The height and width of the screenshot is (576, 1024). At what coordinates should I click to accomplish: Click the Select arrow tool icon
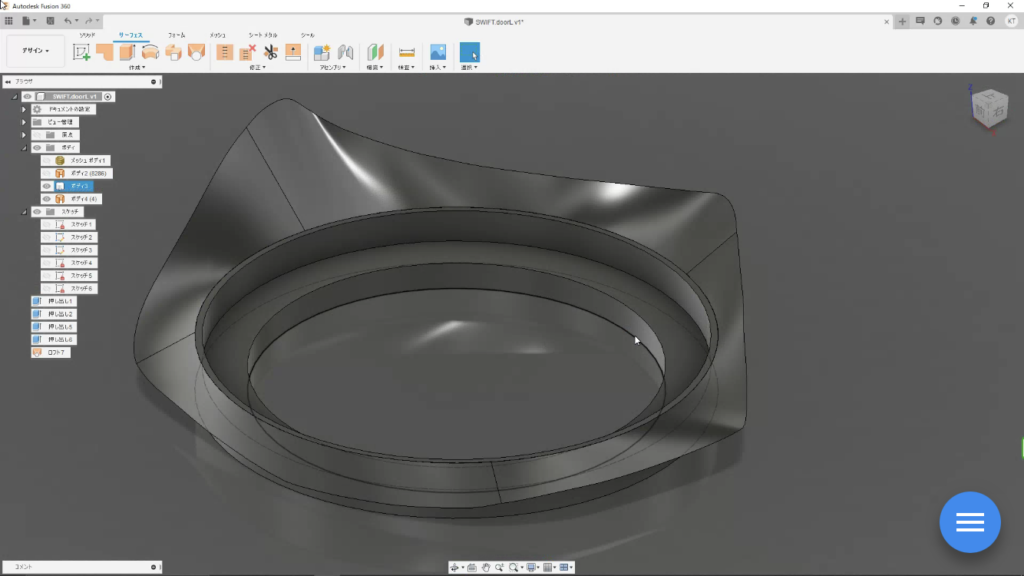(x=470, y=52)
